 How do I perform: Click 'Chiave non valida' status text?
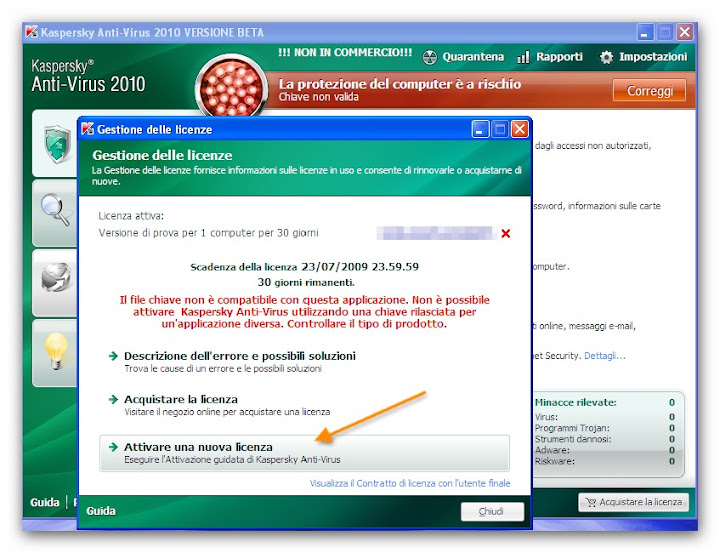pyautogui.click(x=318, y=97)
